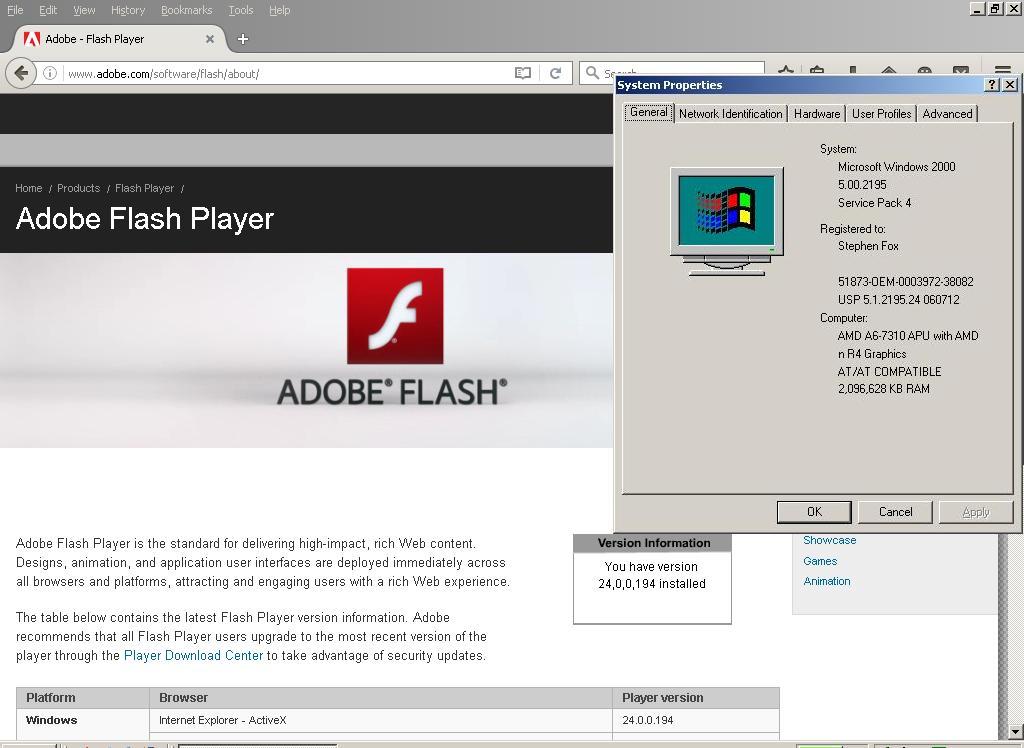Click the 'AMD A6-7310 APU with AMD' text
Image resolution: width=1024 pixels, height=748 pixels.
[x=908, y=336]
